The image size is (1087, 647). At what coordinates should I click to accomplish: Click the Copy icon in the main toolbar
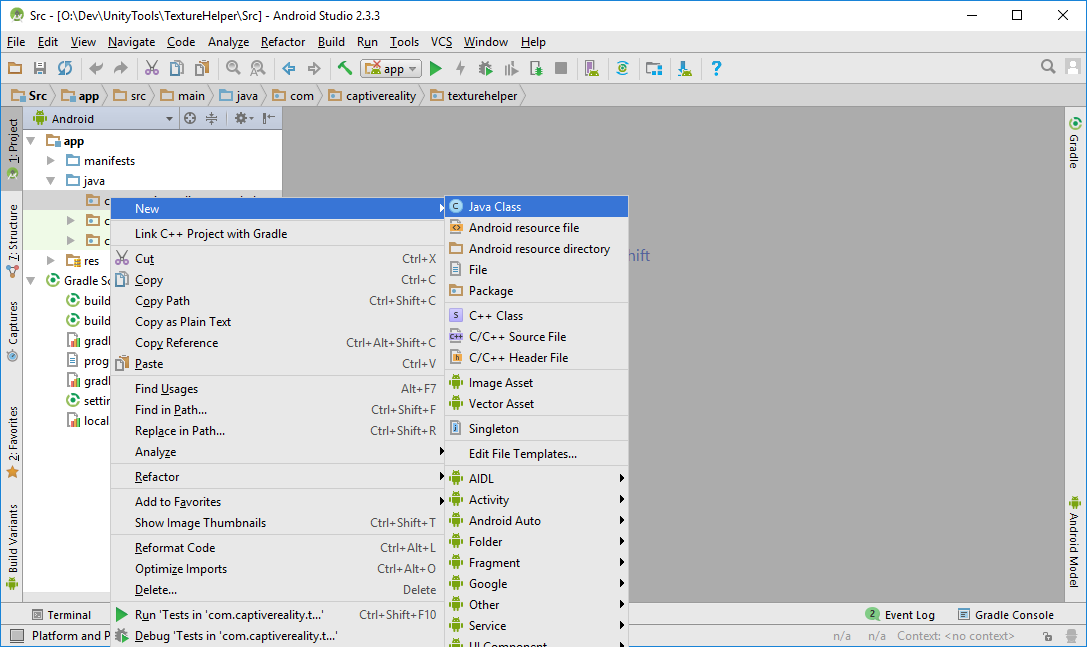177,68
